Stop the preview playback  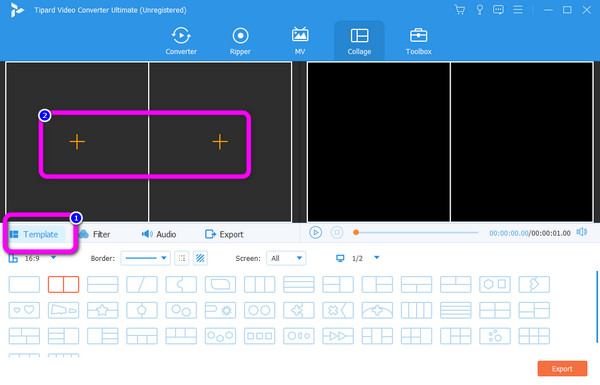(x=337, y=233)
